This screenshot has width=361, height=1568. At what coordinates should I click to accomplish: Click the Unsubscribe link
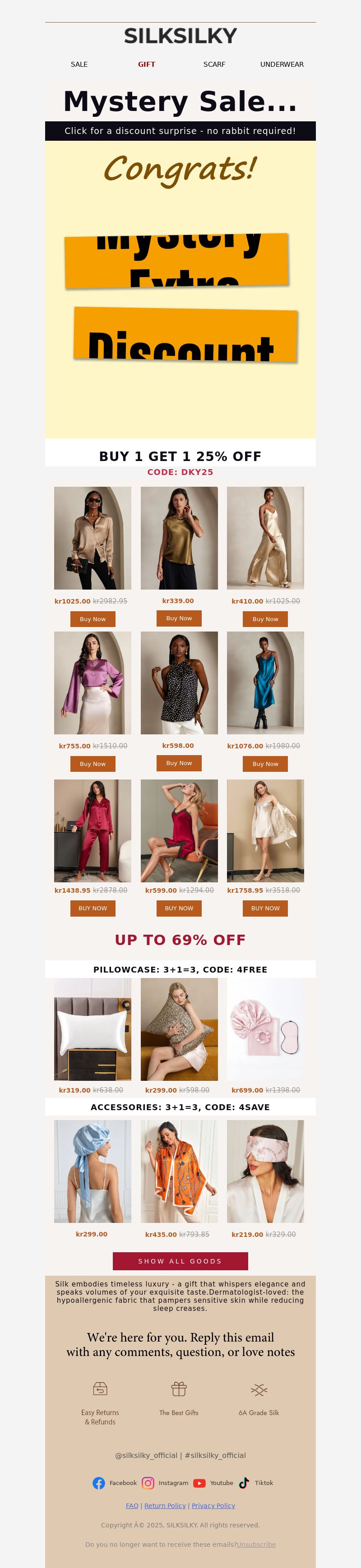click(256, 1544)
